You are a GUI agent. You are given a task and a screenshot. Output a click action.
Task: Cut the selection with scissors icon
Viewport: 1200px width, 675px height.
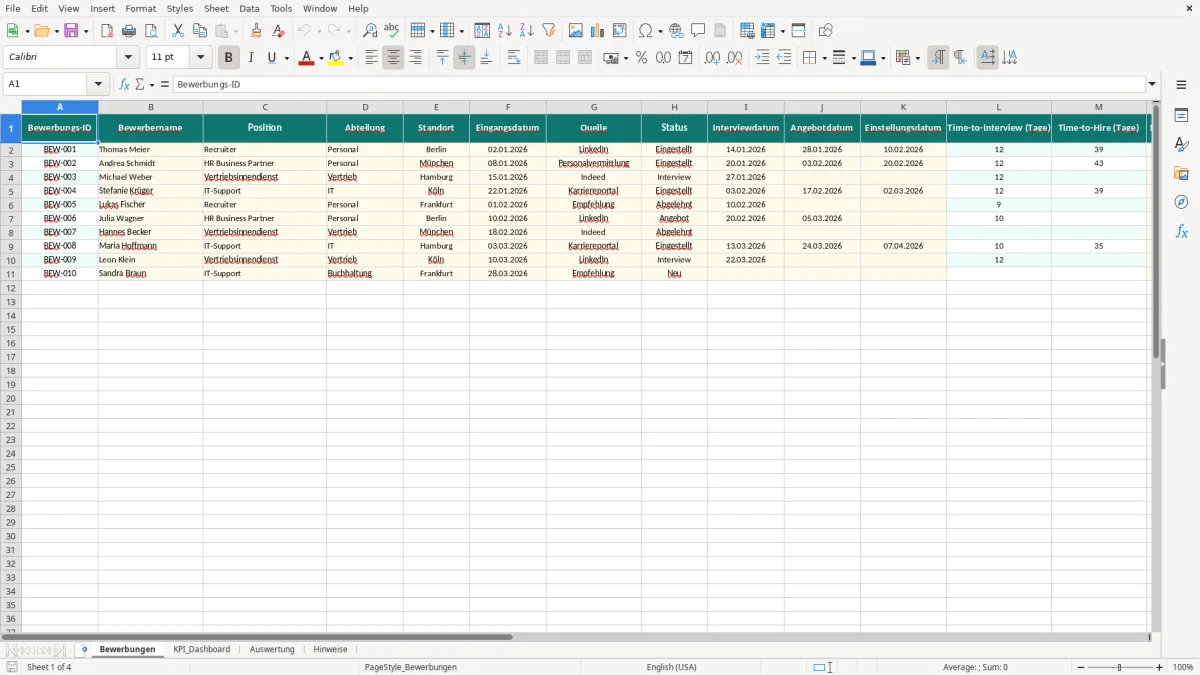(x=178, y=31)
